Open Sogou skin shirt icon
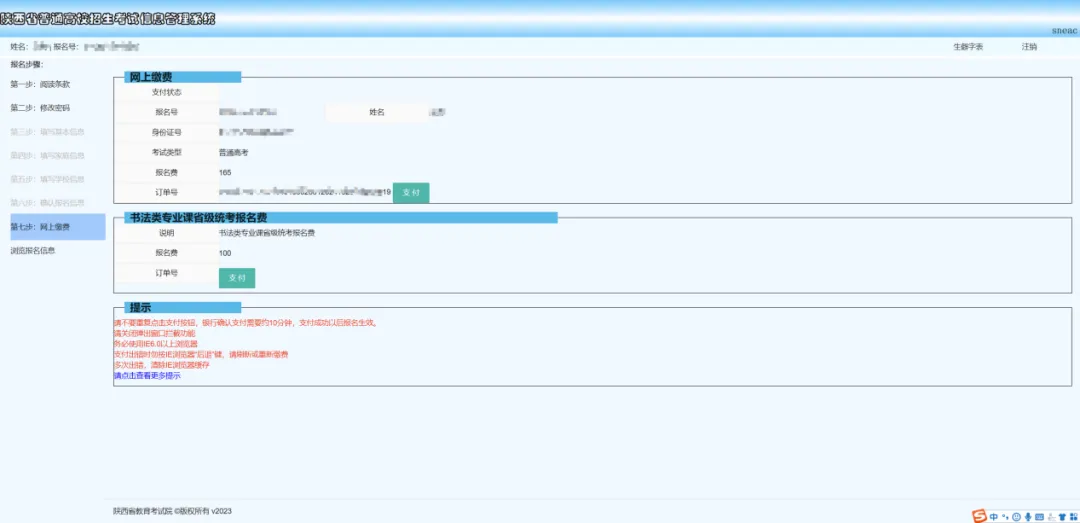1080x523 pixels. click(1061, 516)
